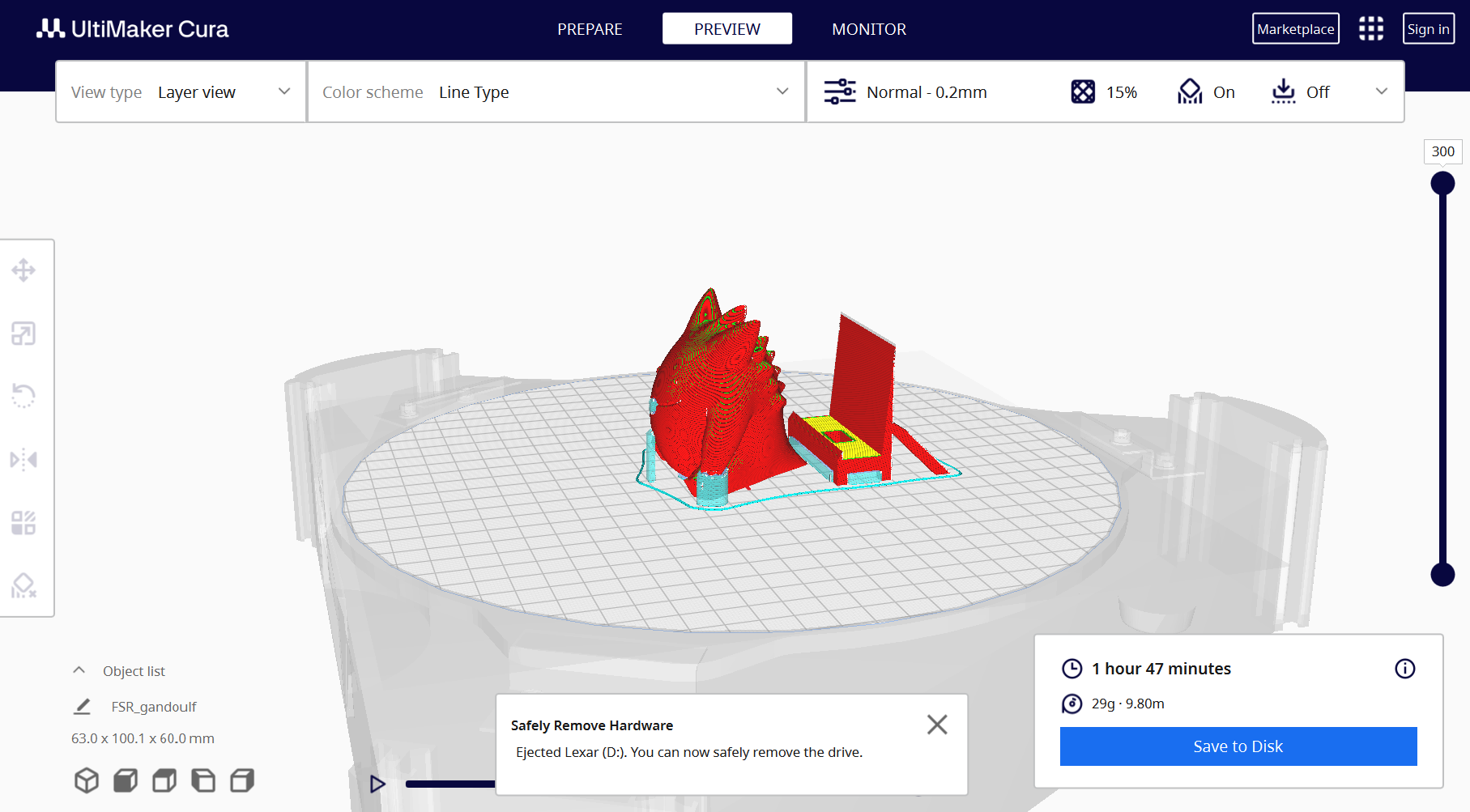The width and height of the screenshot is (1470, 812).
Task: Open the application switcher grid icon
Action: [x=1370, y=29]
